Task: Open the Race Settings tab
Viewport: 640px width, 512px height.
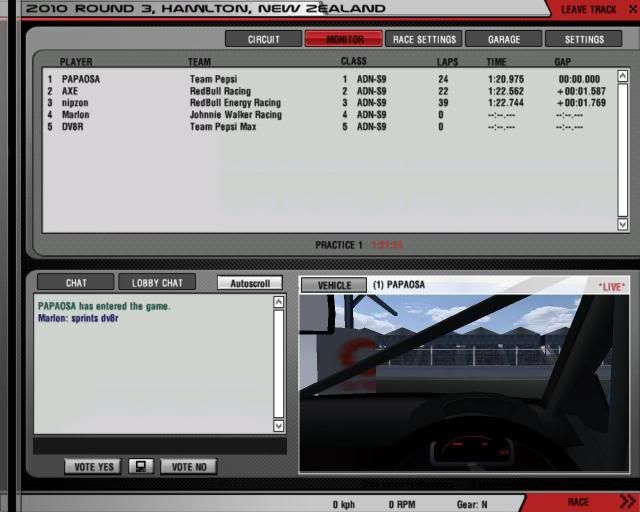Action: coord(424,39)
